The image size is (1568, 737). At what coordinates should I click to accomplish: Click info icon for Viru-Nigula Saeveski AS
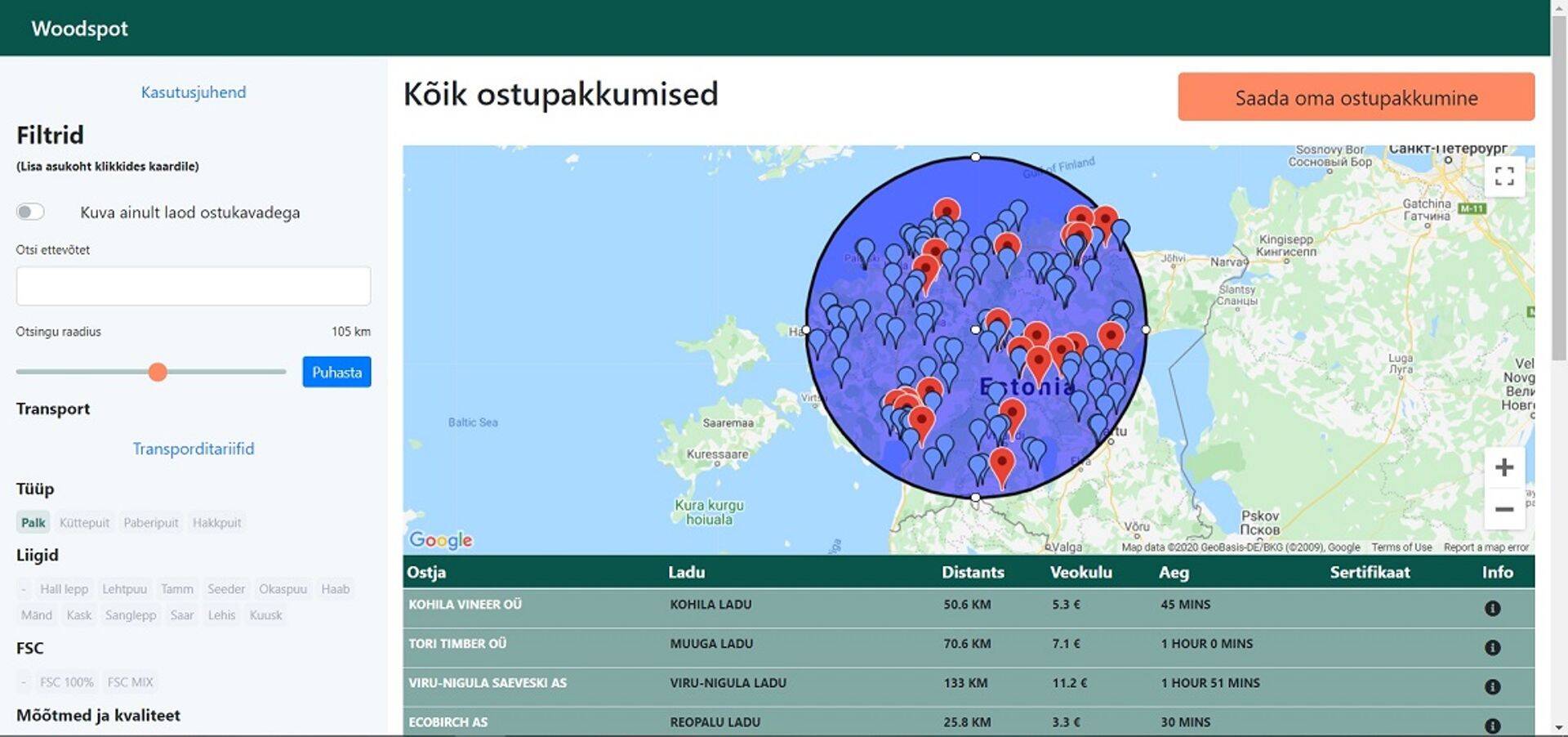tap(1491, 686)
